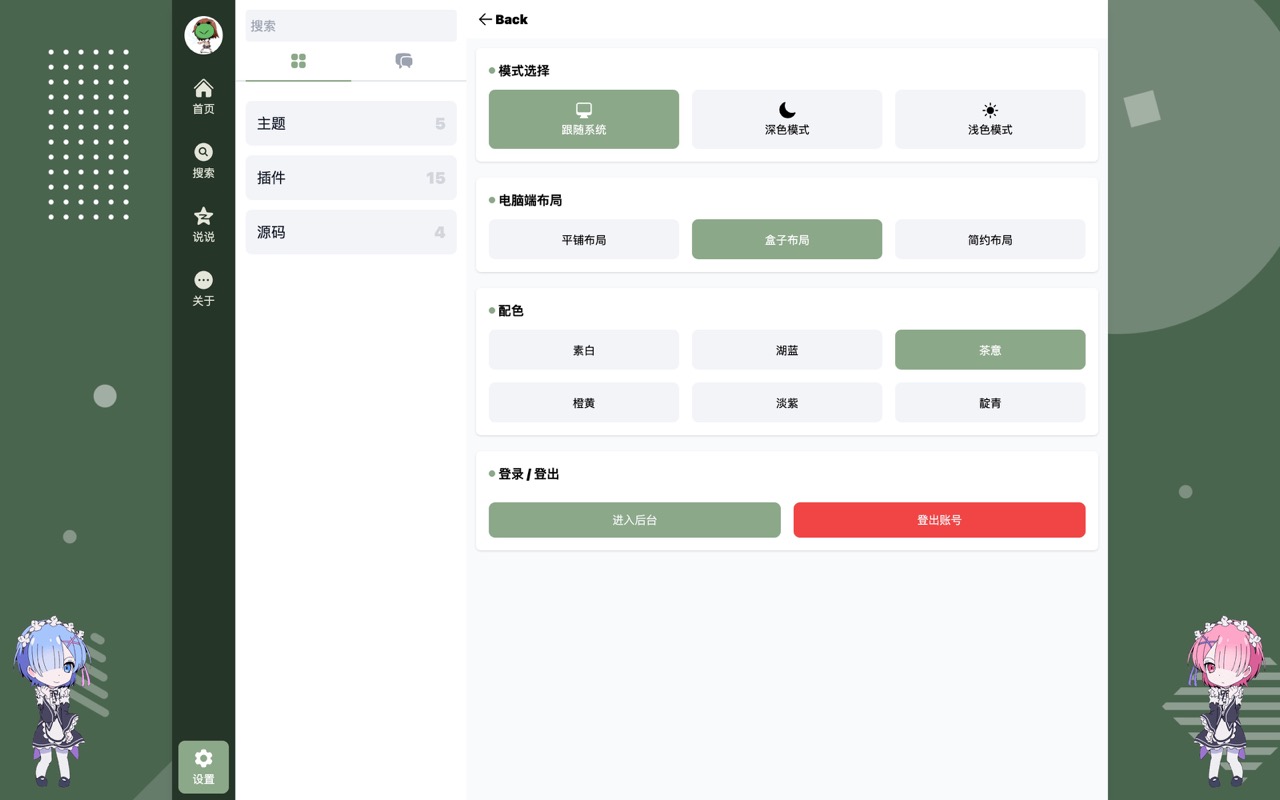Switch to the comments bubble tab
This screenshot has width=1280, height=800.
pos(404,61)
